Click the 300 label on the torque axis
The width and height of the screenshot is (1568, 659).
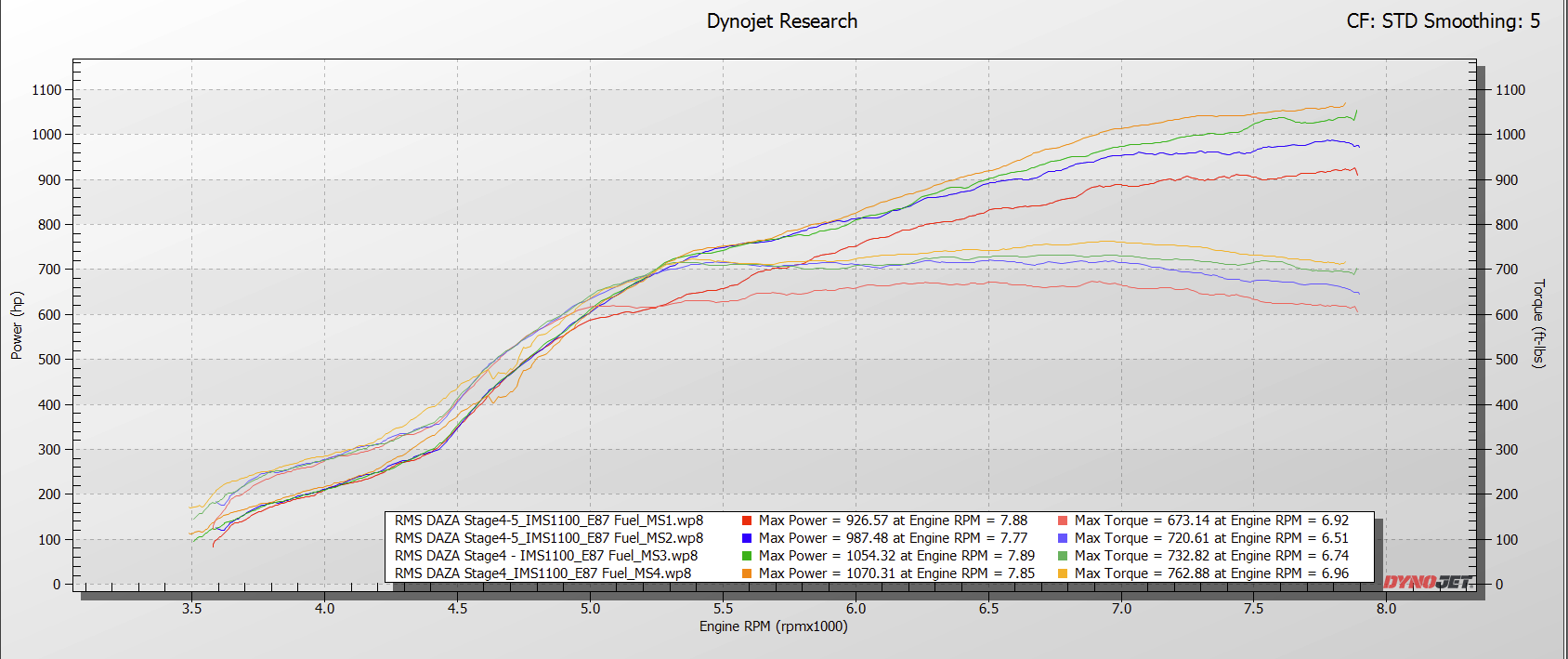click(1507, 450)
